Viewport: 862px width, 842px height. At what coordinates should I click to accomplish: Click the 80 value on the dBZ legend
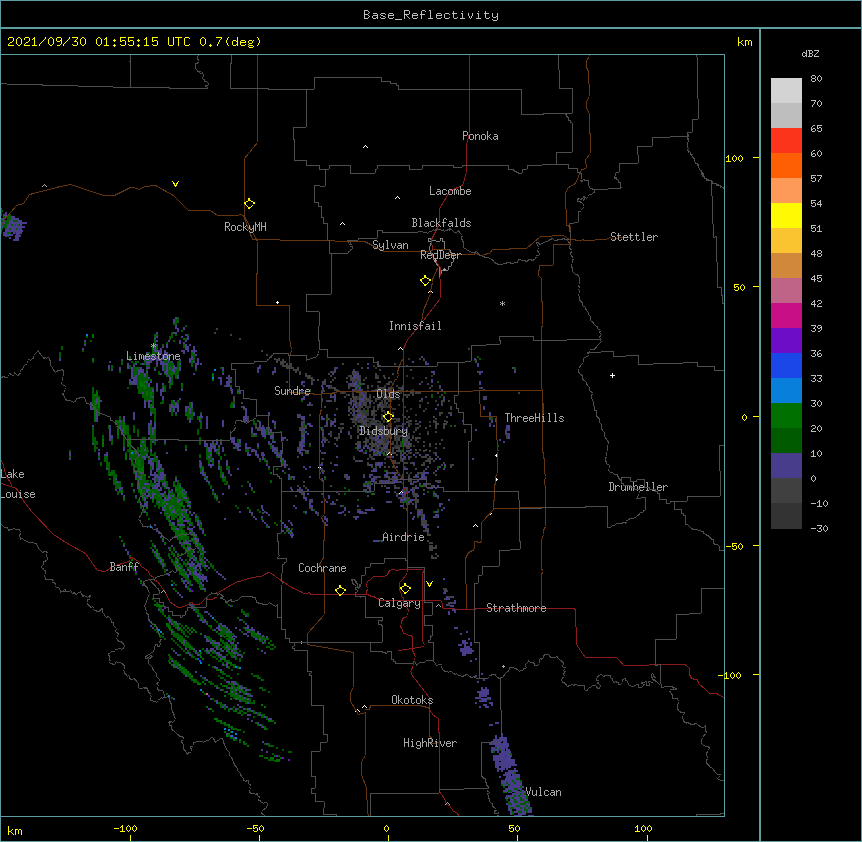(816, 79)
